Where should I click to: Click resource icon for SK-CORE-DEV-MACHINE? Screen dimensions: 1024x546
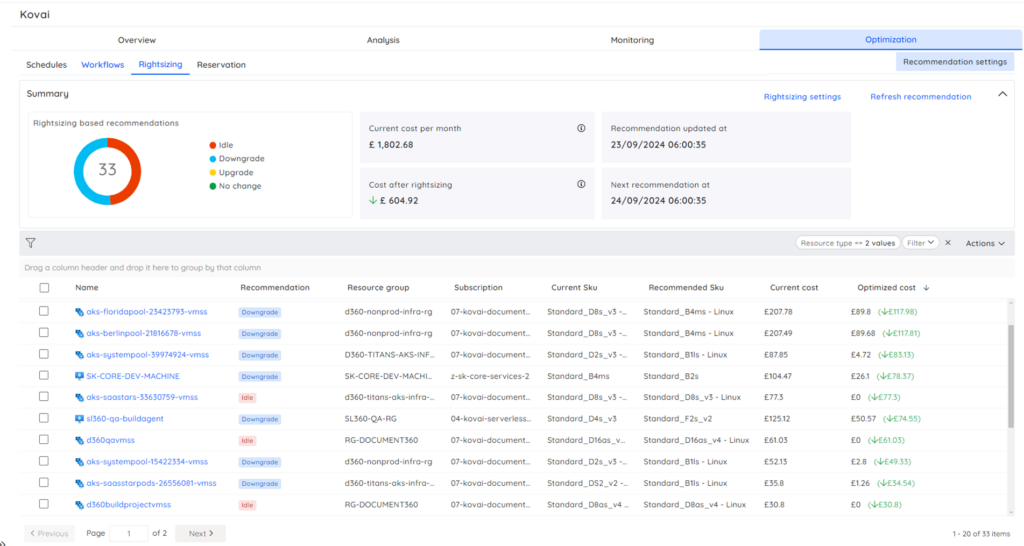pos(80,376)
